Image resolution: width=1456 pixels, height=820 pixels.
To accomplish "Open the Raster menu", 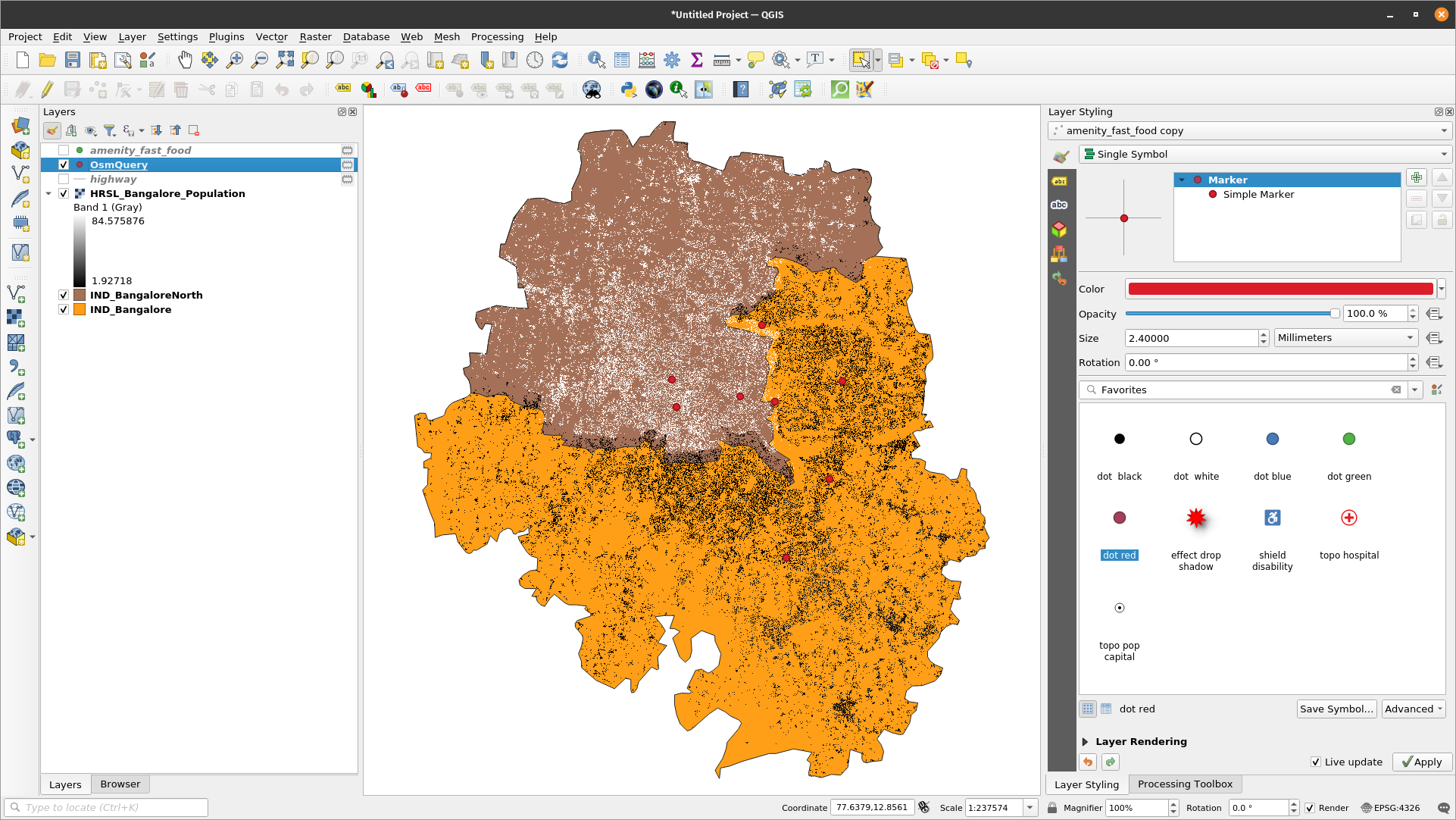I will [x=315, y=36].
